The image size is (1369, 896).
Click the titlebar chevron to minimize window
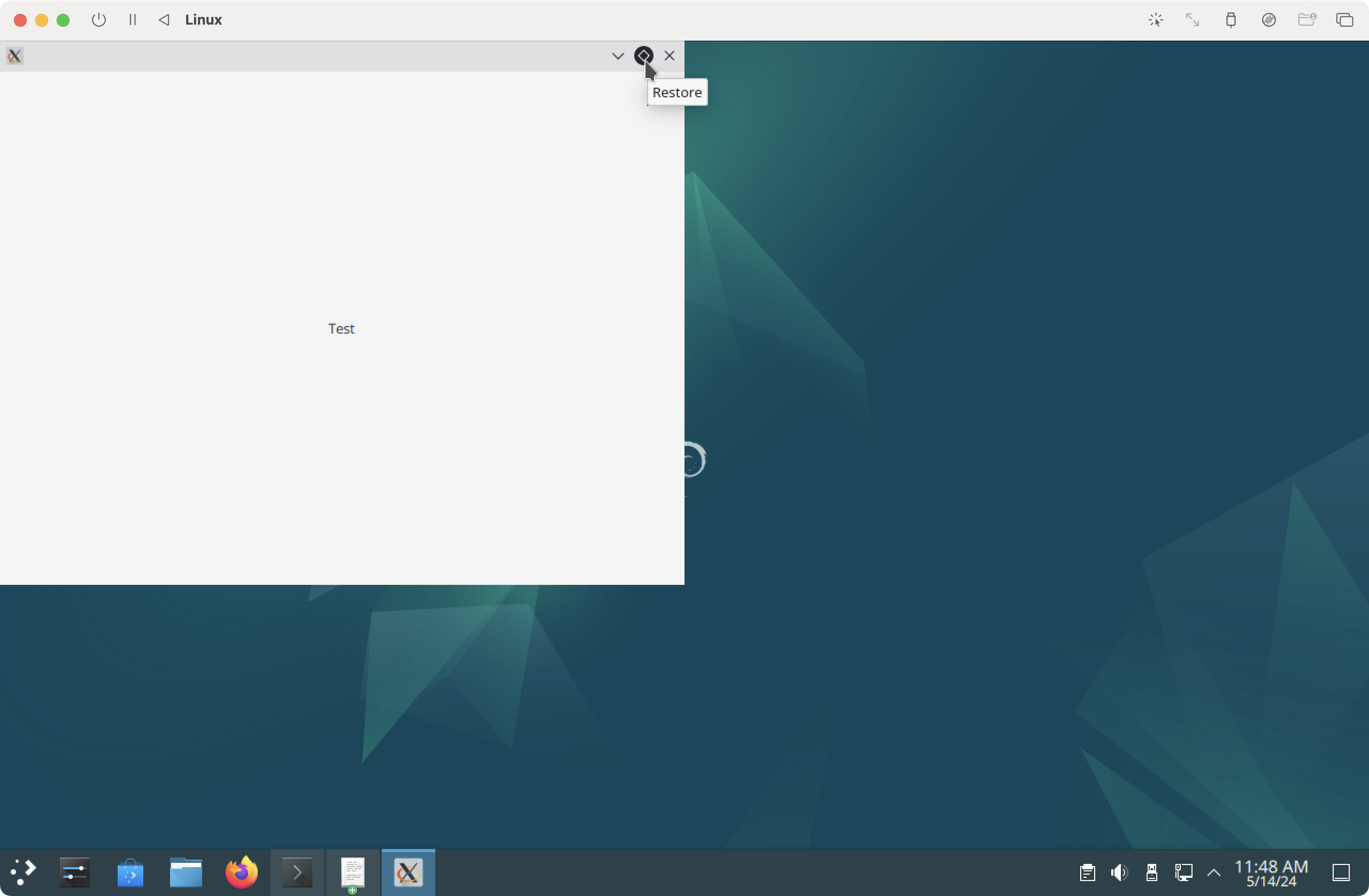pyautogui.click(x=618, y=56)
